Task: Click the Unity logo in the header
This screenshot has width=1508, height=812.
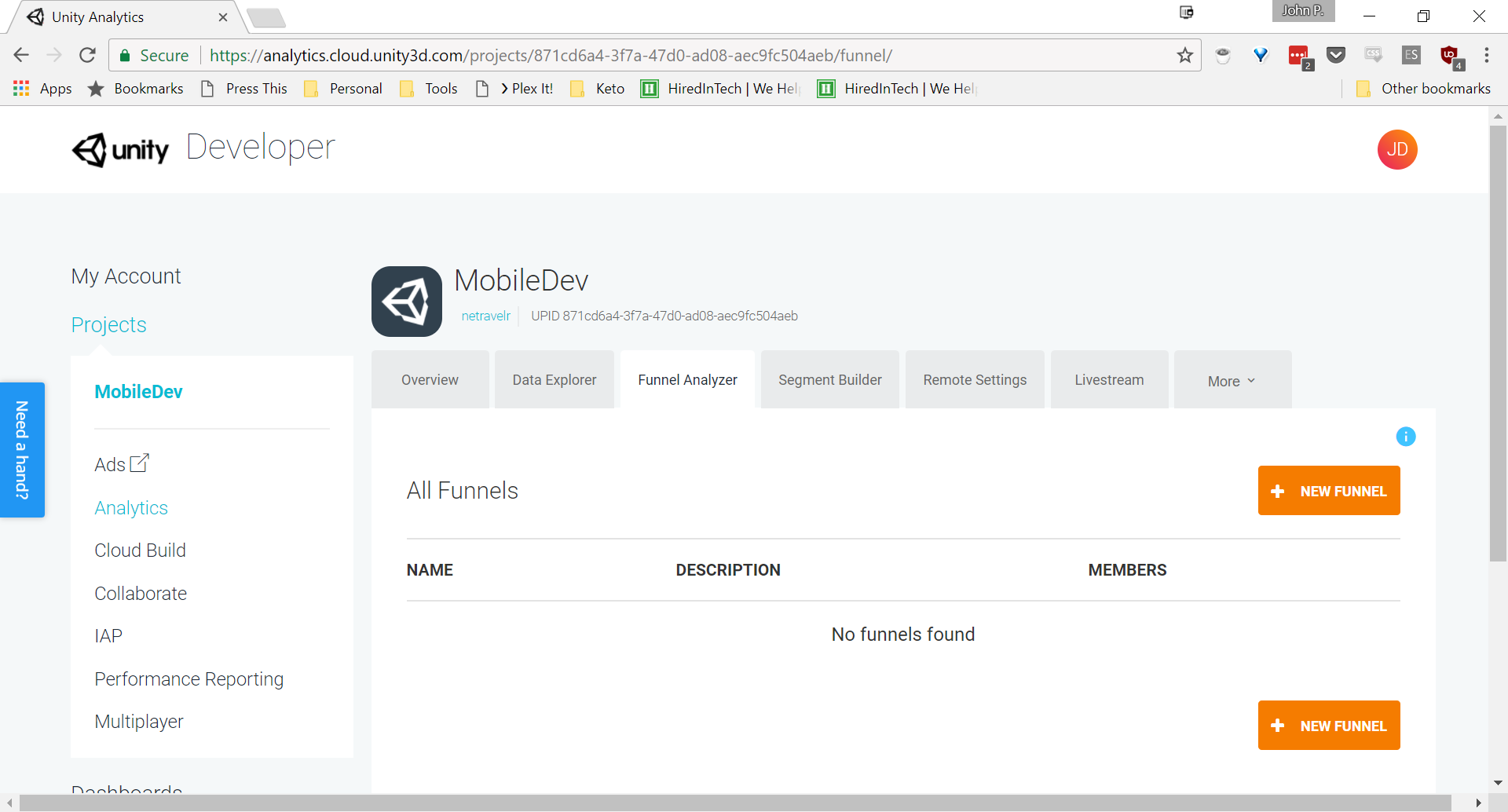Action: pos(120,149)
